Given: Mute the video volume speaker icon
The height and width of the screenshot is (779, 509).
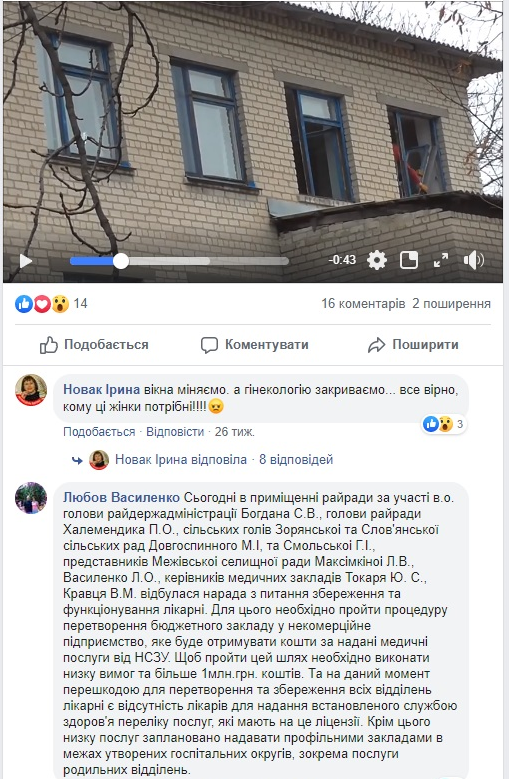Looking at the screenshot, I should coord(473,260).
